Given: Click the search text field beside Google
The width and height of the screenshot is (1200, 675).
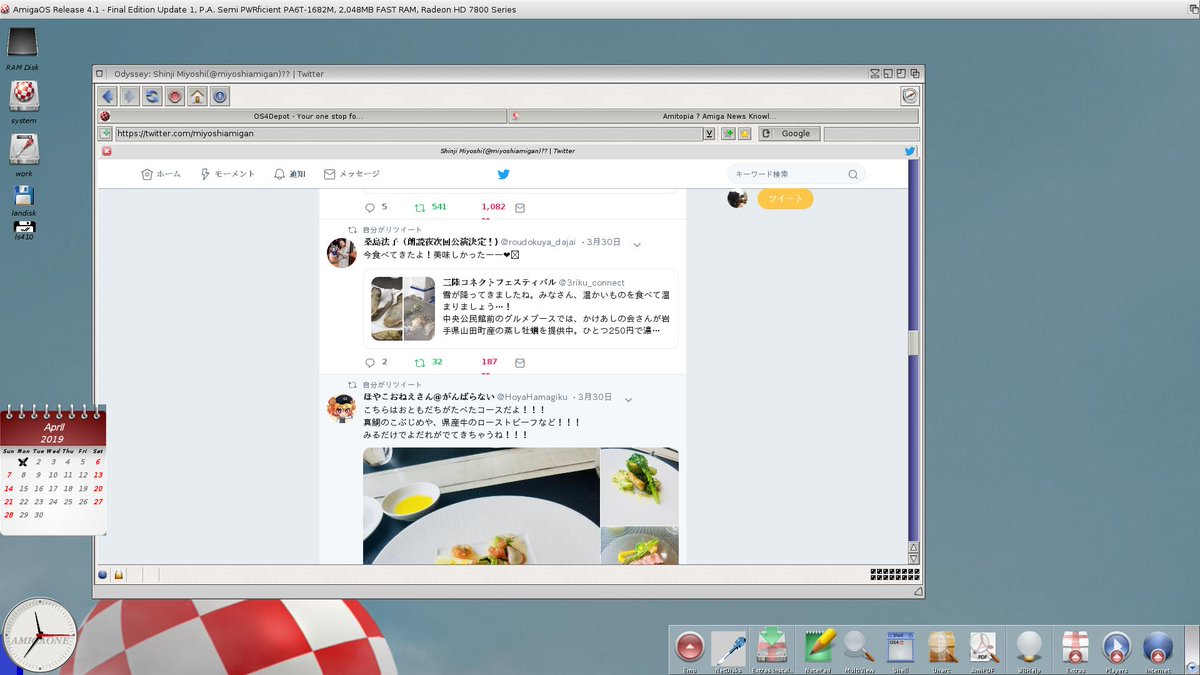Looking at the screenshot, I should 870,133.
